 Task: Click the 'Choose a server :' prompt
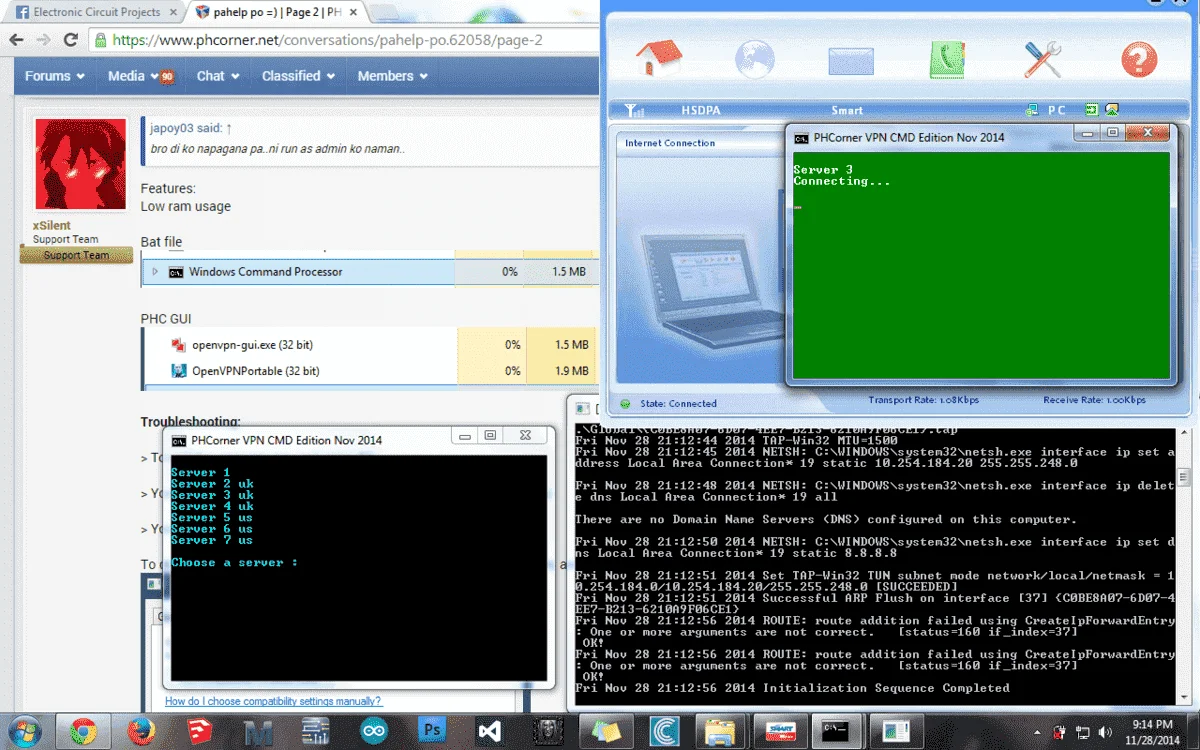pos(235,563)
